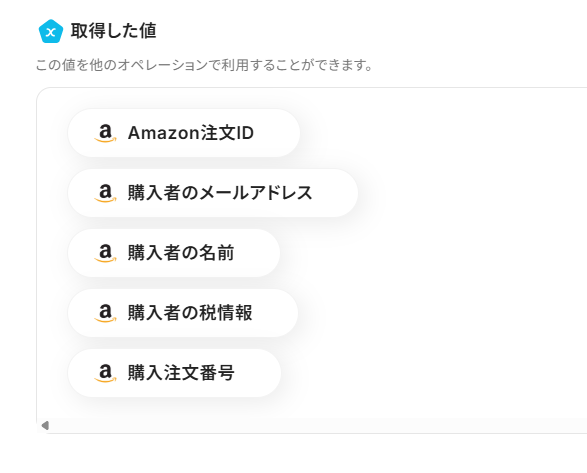Click the blue Yoom logo beside 取得した値
587x473 pixels.
[51, 31]
